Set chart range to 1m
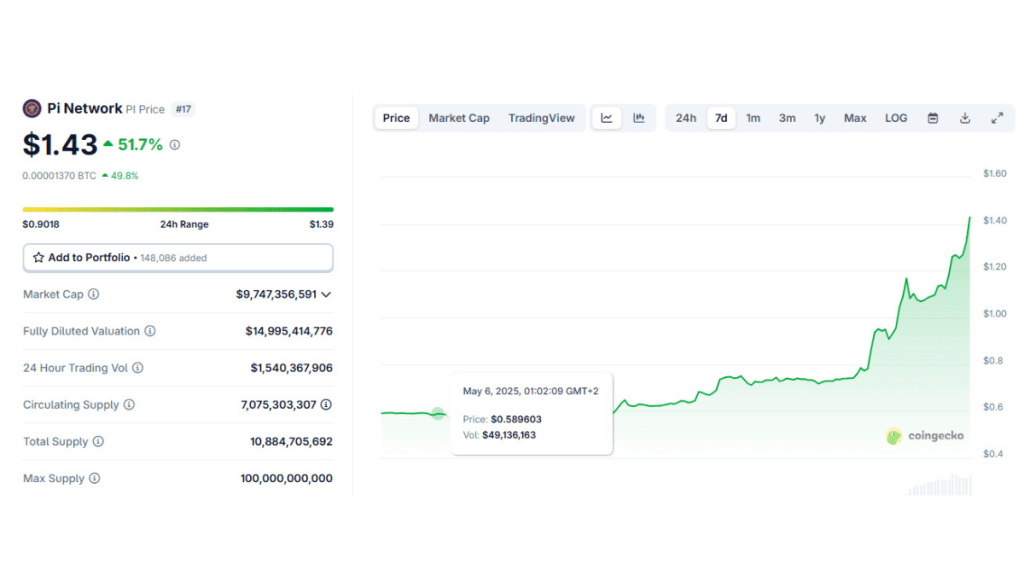This screenshot has width=1024, height=576. point(754,118)
